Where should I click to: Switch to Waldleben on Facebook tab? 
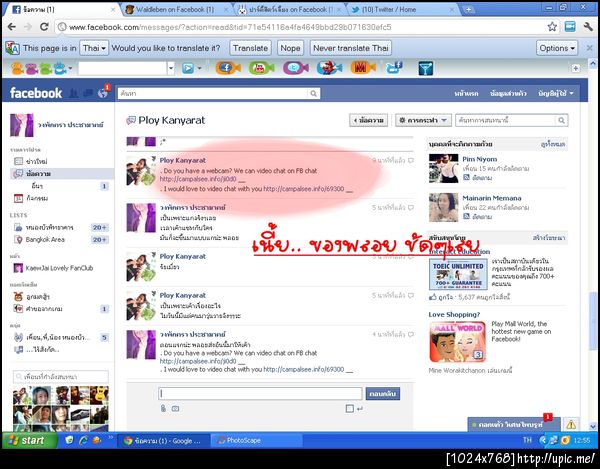tap(175, 10)
